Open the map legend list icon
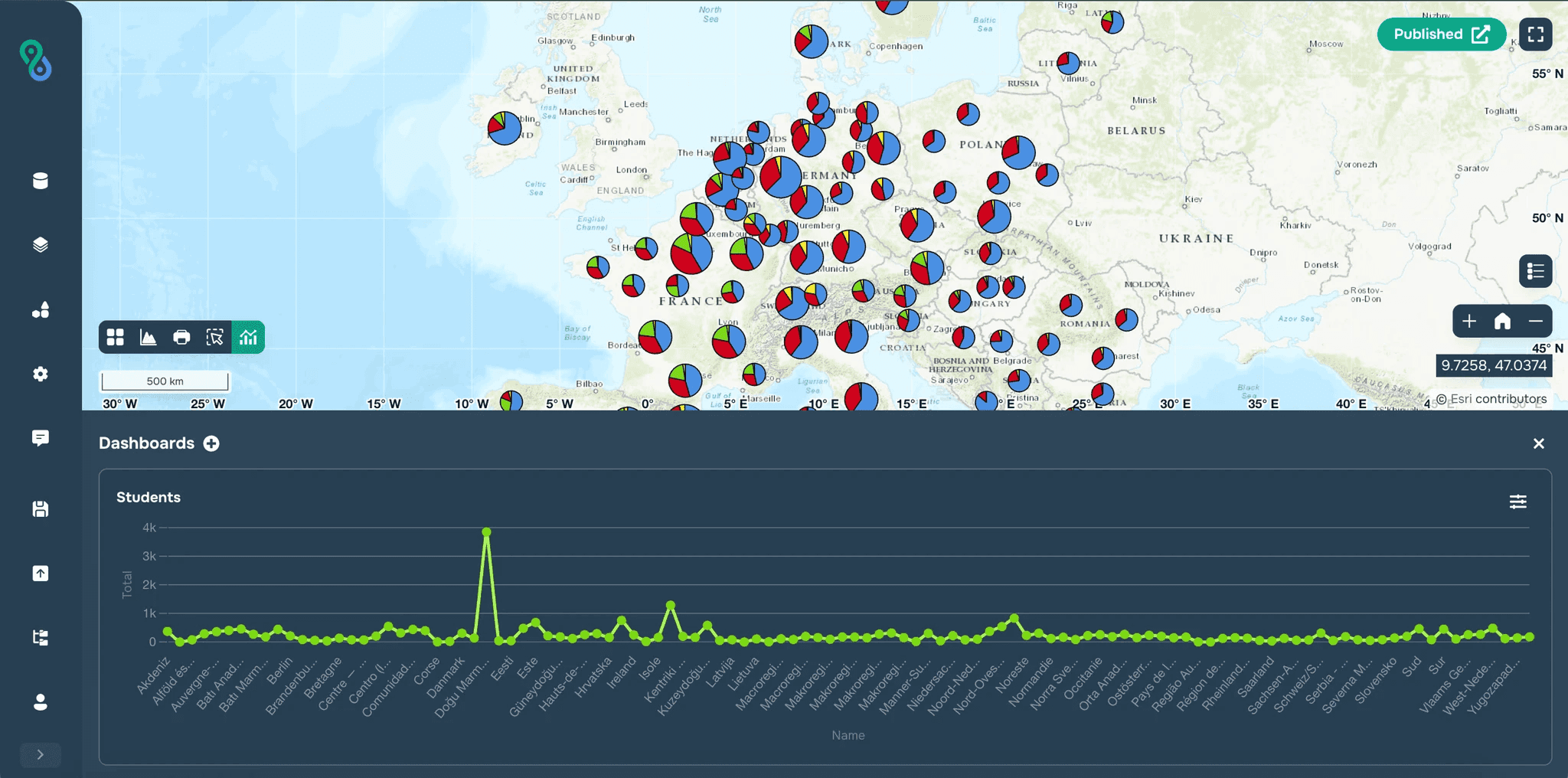1568x778 pixels. coord(1536,271)
